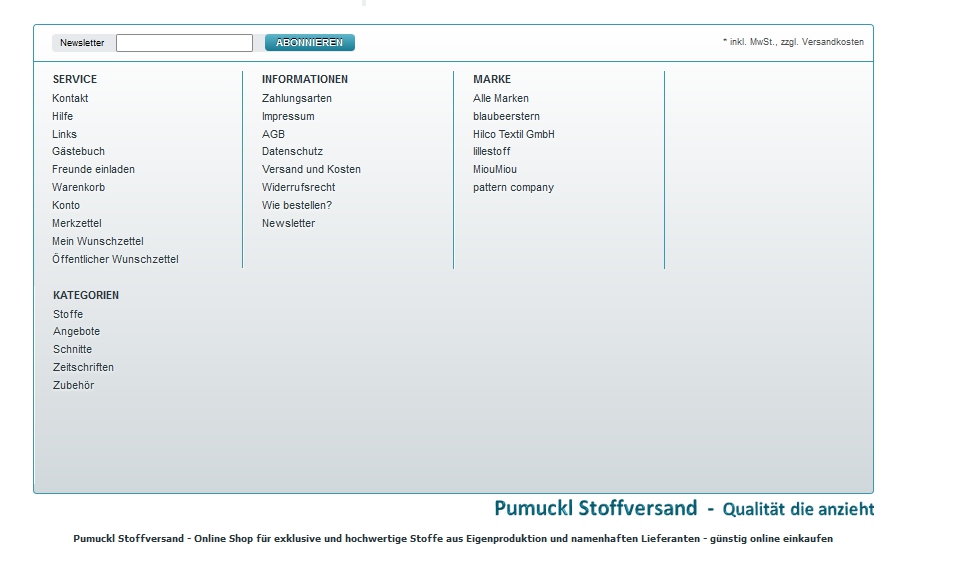The width and height of the screenshot is (969, 573).
Task: Browse the Stoffe category
Action: (x=68, y=314)
